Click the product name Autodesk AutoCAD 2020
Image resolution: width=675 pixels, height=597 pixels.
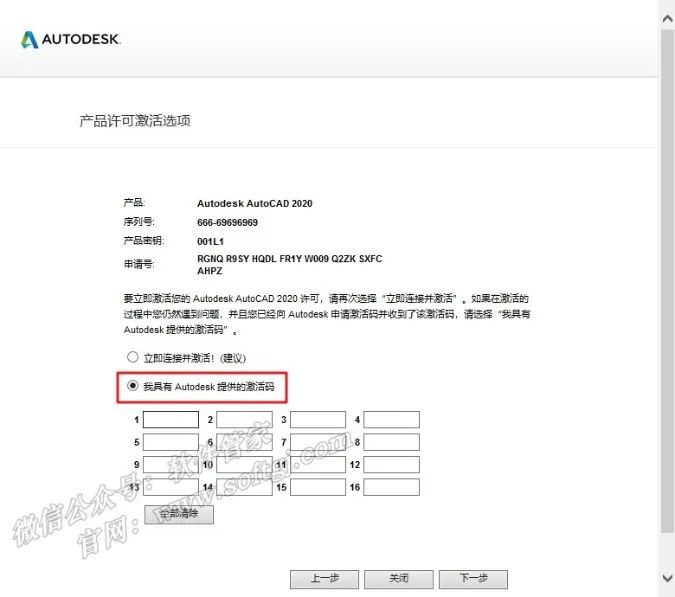coord(254,204)
